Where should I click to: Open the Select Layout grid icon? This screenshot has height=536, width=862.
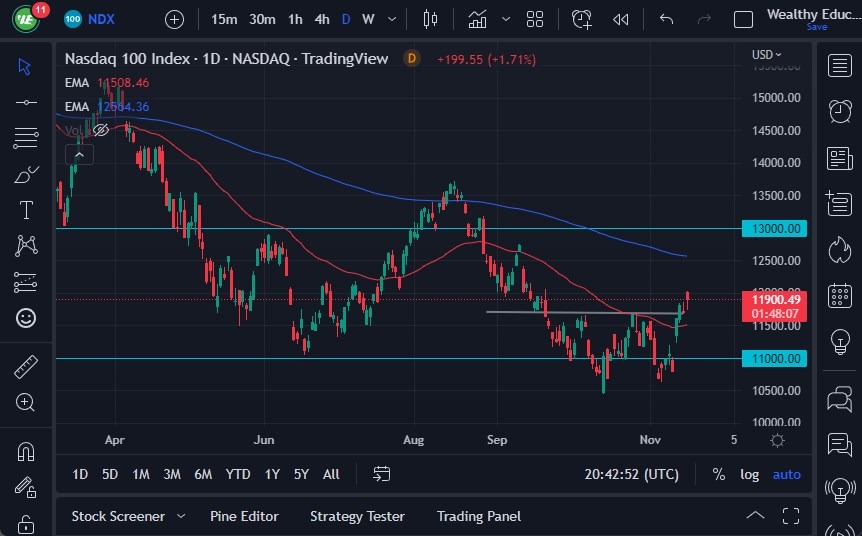coord(535,19)
